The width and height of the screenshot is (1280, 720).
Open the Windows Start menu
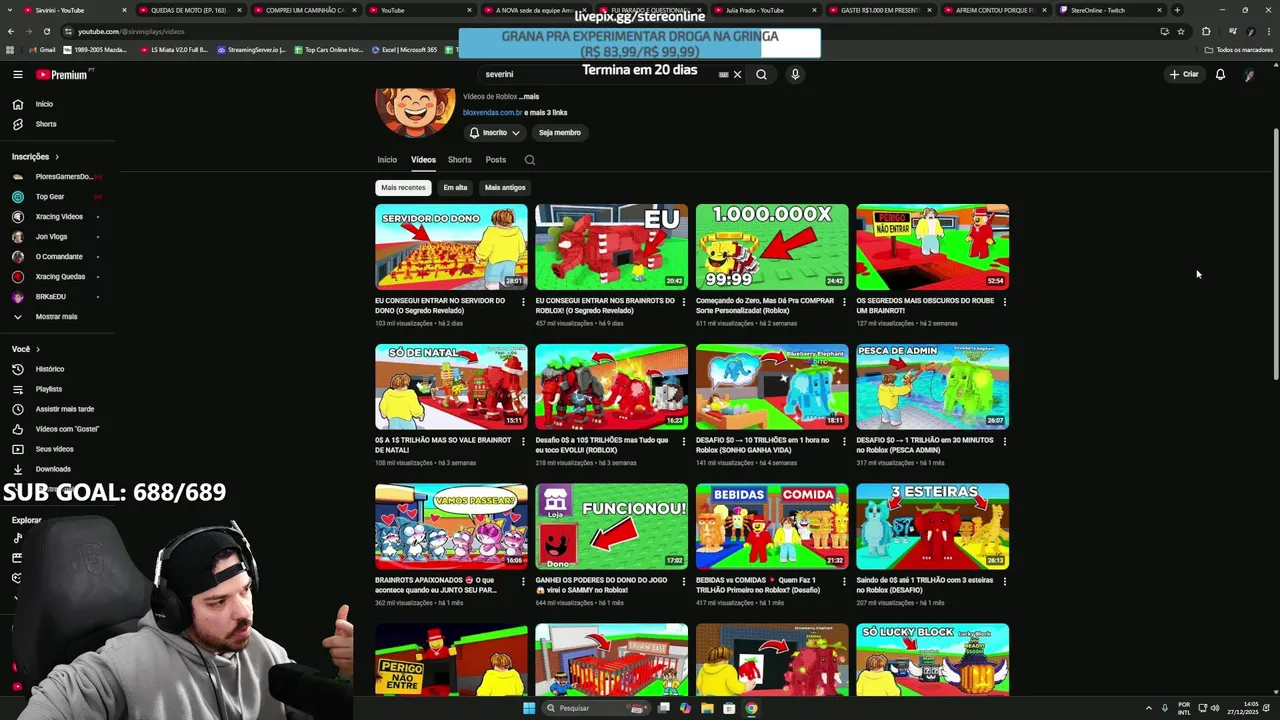point(529,708)
